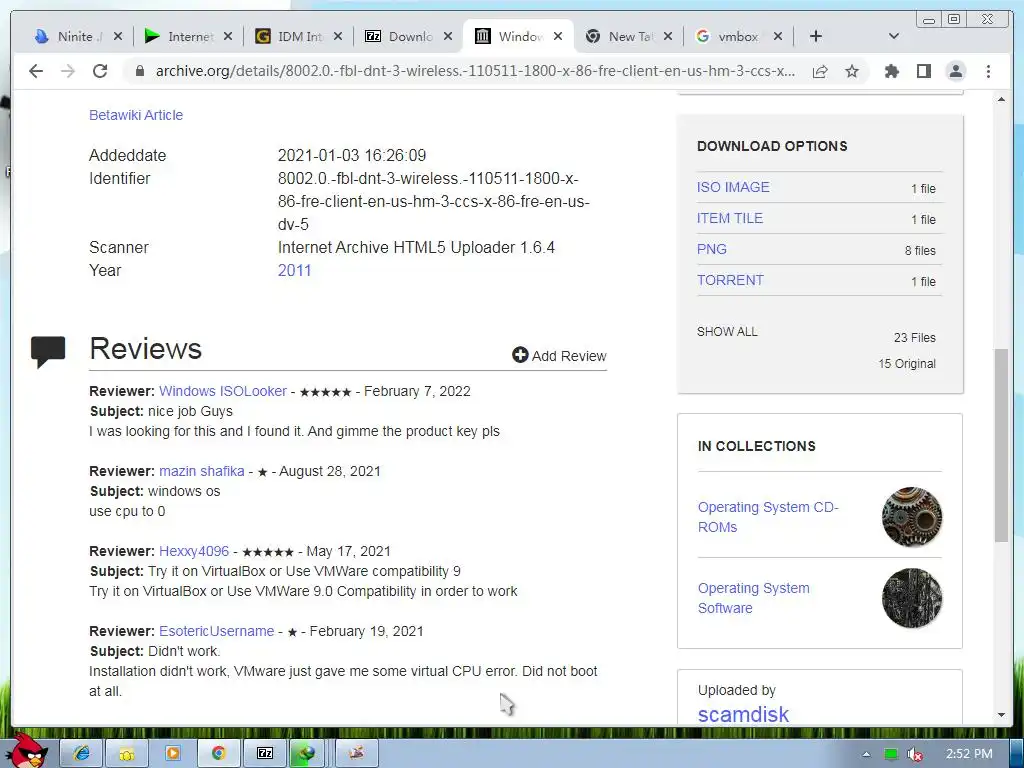Click the Reviews speech bubble icon
Viewport: 1024px width, 768px height.
(48, 351)
